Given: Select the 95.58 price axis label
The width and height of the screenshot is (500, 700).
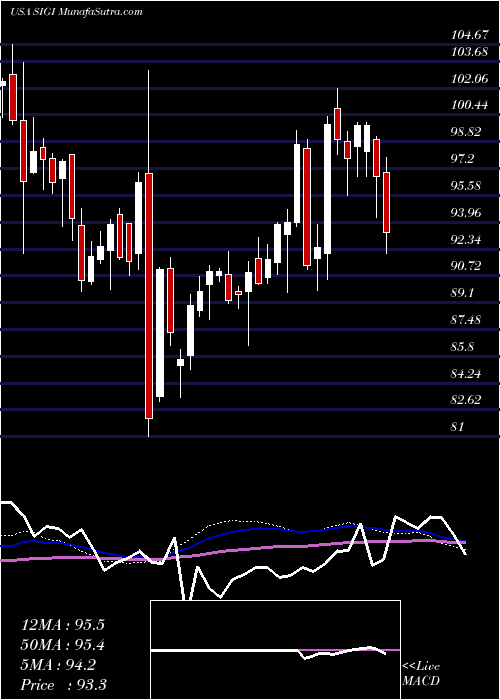Looking at the screenshot, I should pyautogui.click(x=467, y=186).
